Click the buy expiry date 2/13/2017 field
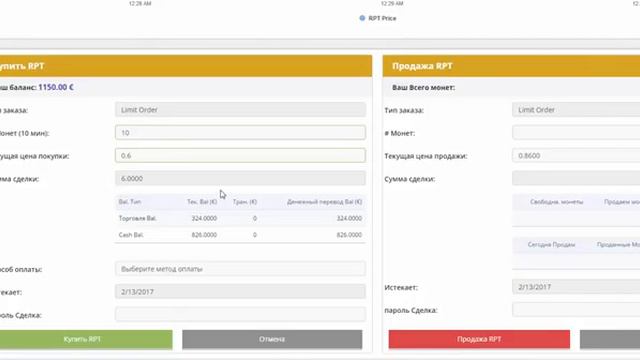This screenshot has height=360, width=640. (240, 292)
